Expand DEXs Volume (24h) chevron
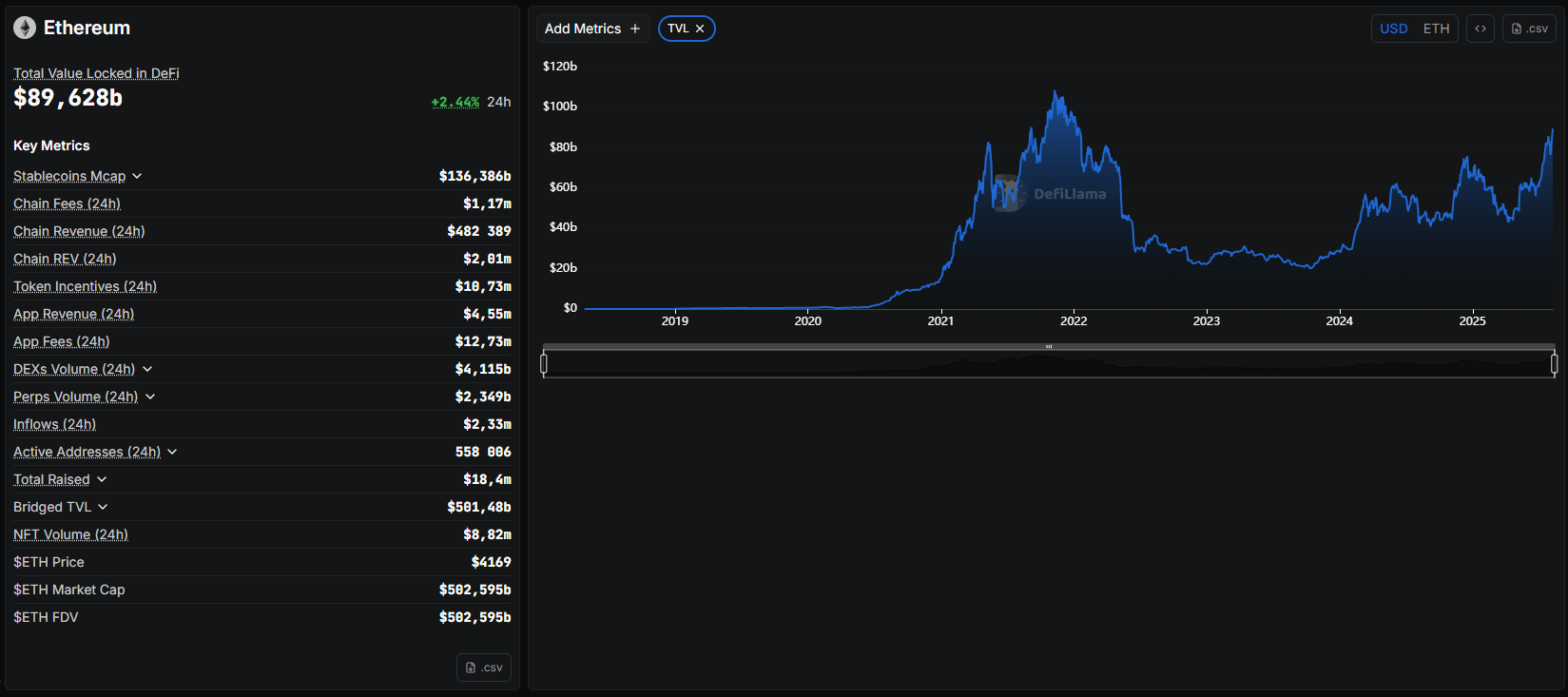1568x697 pixels. click(147, 369)
